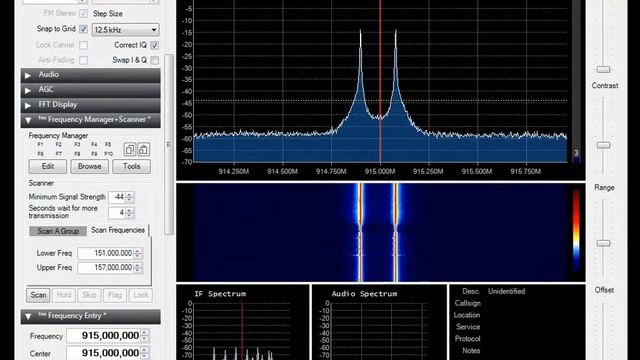Click the copy-frequencies icon in Frequency Manager

130,149
